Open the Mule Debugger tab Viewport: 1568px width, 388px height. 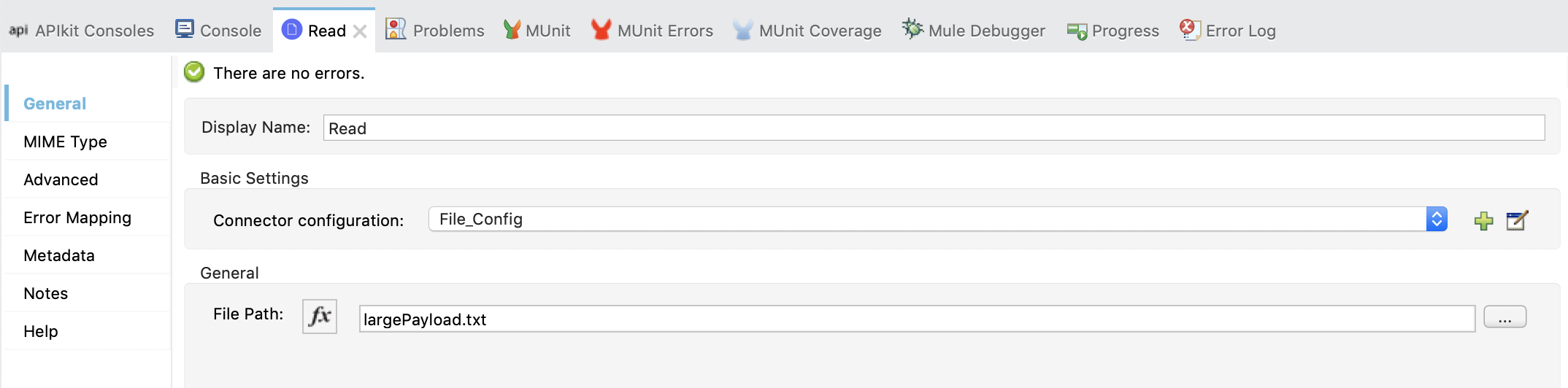click(974, 31)
